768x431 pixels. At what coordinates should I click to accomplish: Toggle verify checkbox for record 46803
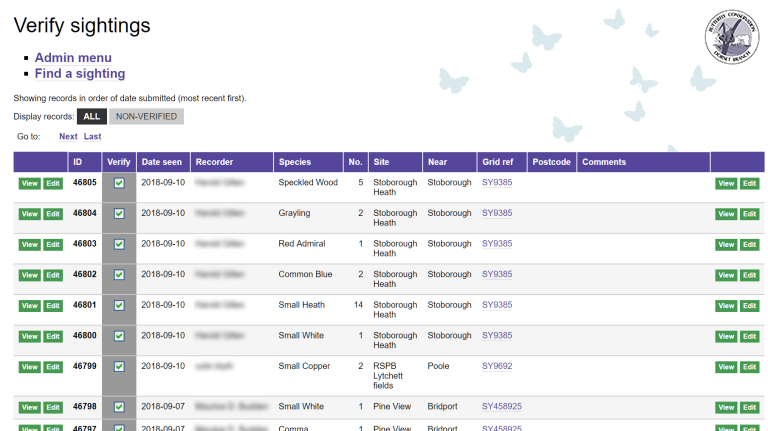(x=119, y=244)
